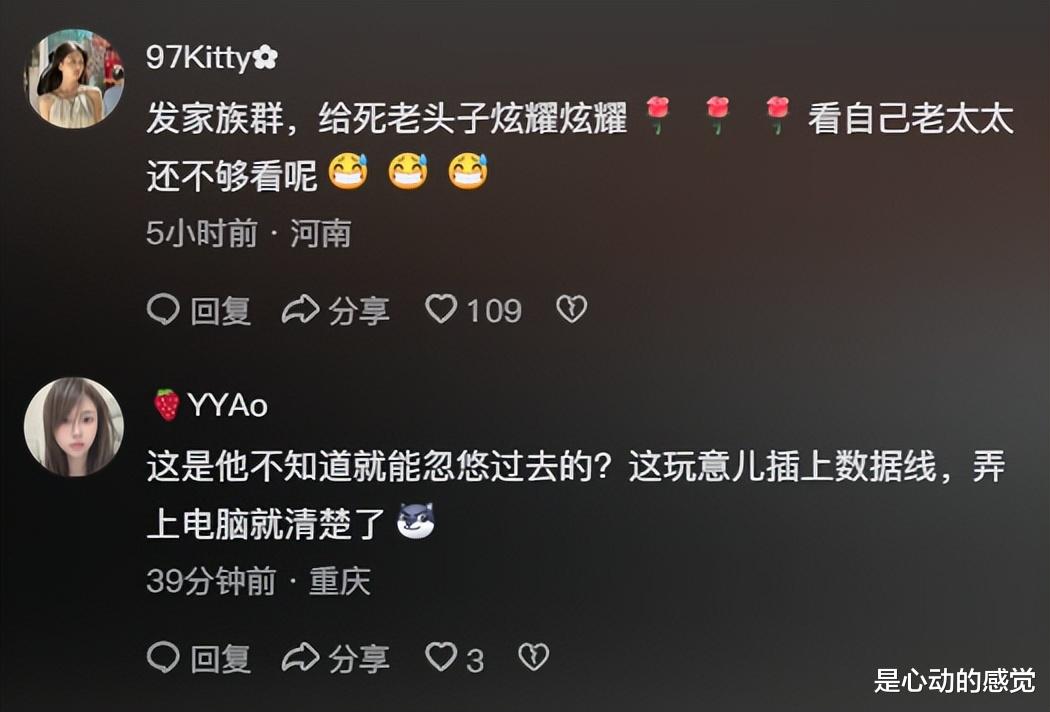Tap 分享 label on 97Kitty's comment
1050x712 pixels.
tap(359, 311)
